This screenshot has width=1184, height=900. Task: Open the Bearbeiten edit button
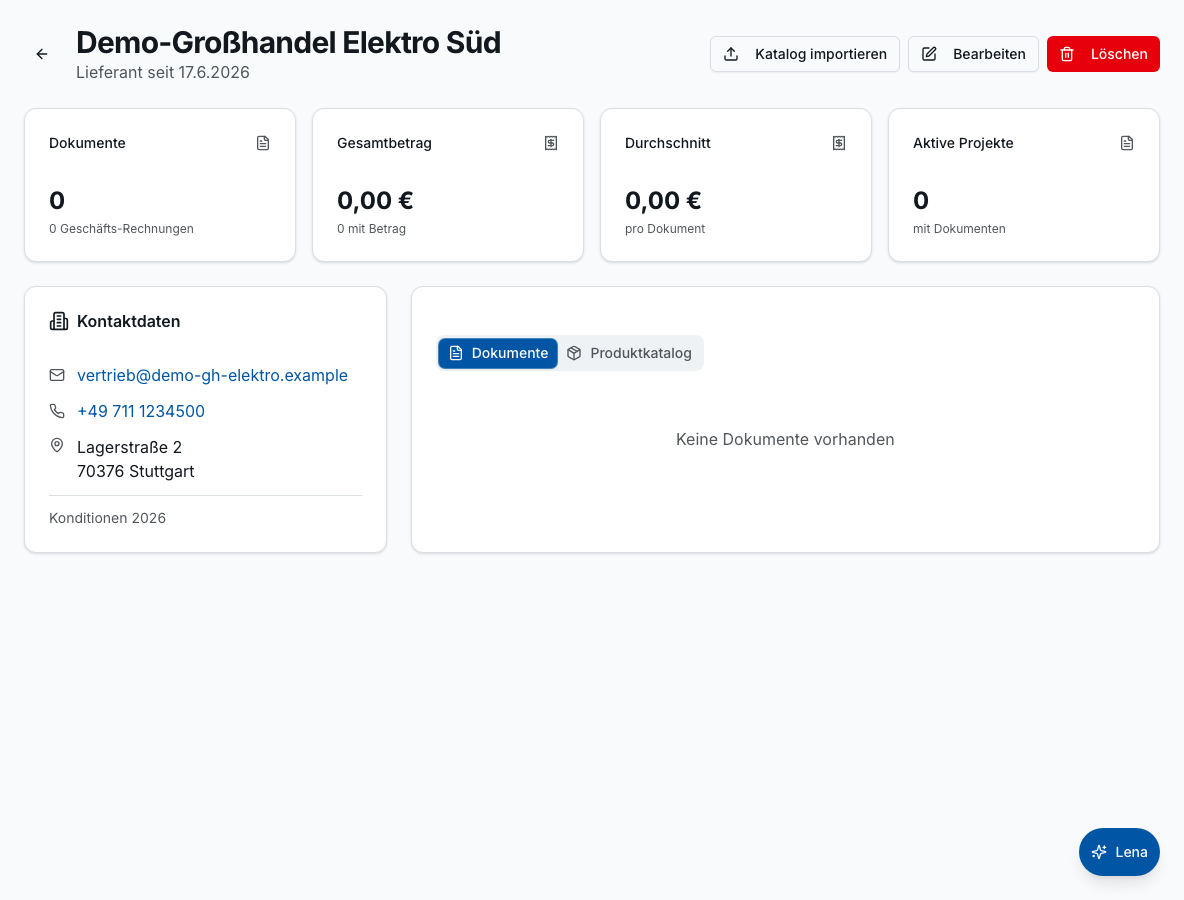[x=973, y=54]
